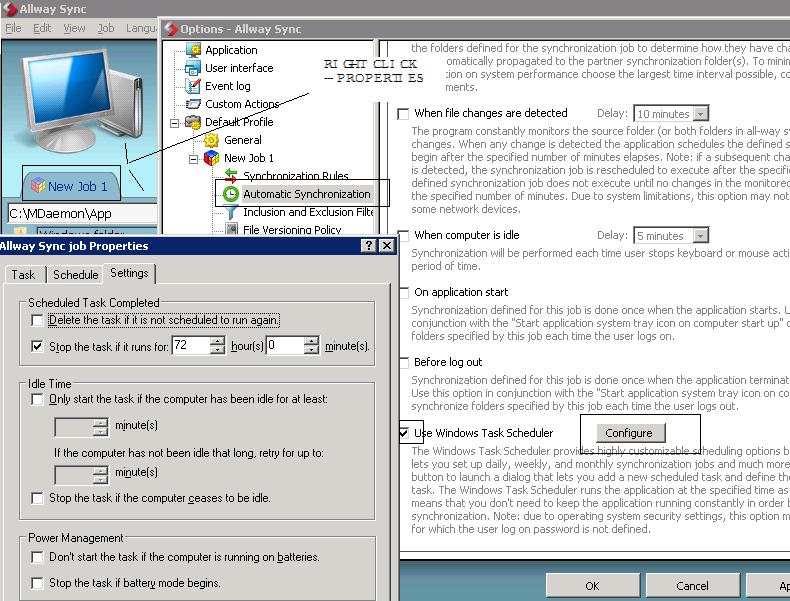The width and height of the screenshot is (790, 601).
Task: Check Delete the task if not scheduled again
Action: point(37,320)
